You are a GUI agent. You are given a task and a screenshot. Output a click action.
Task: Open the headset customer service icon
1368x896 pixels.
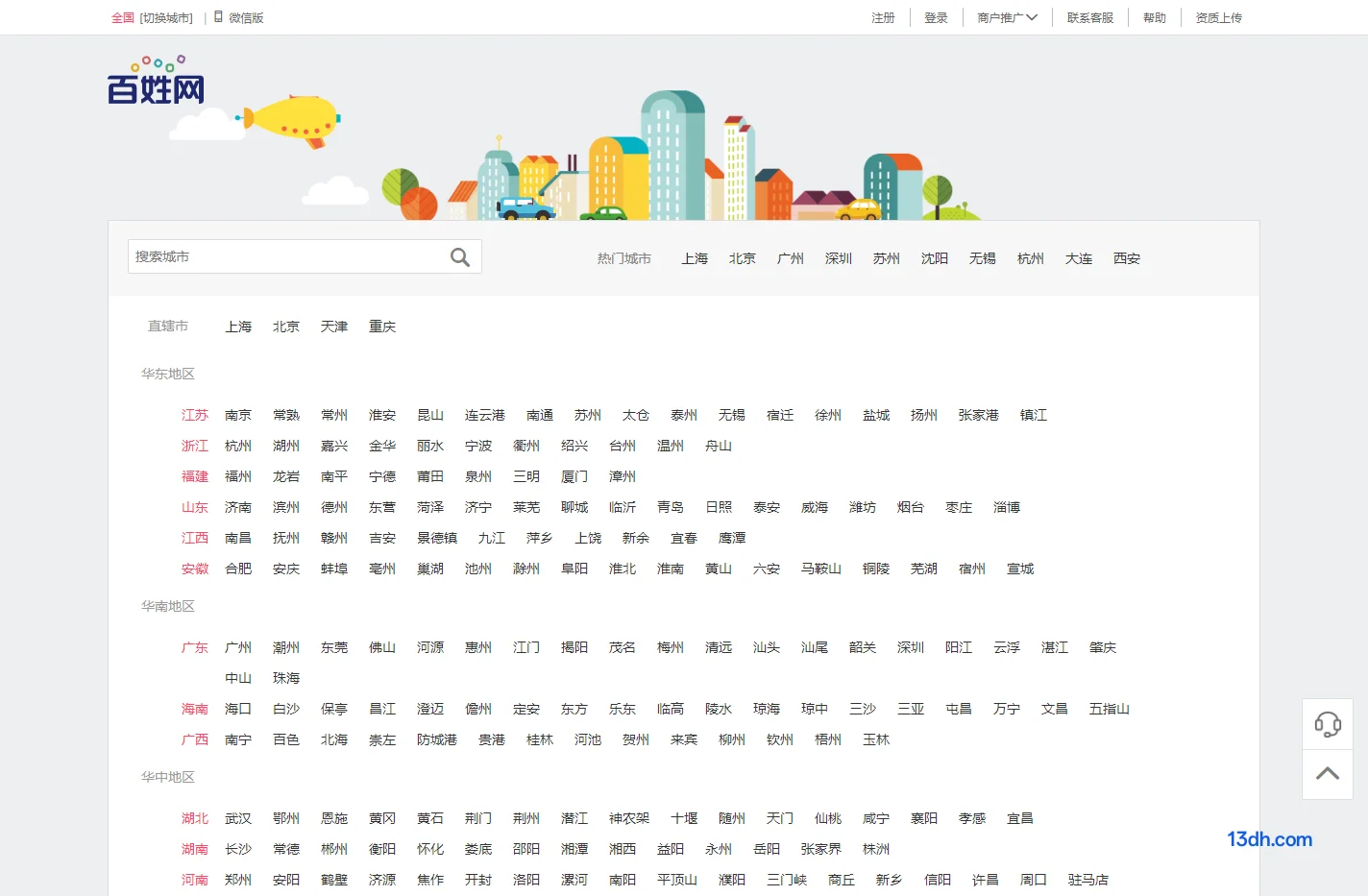coord(1328,724)
